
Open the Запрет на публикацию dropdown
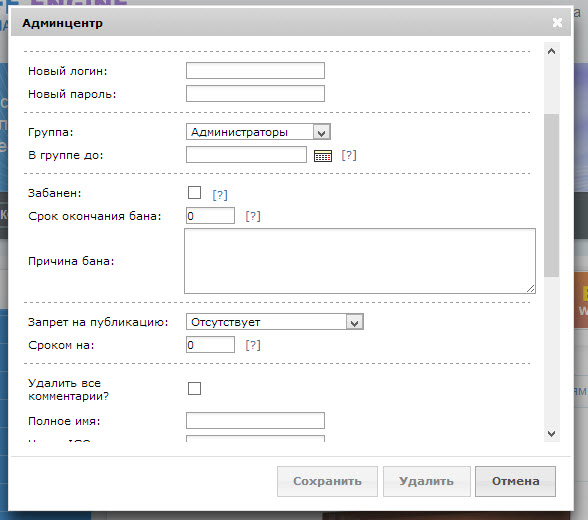coord(274,322)
